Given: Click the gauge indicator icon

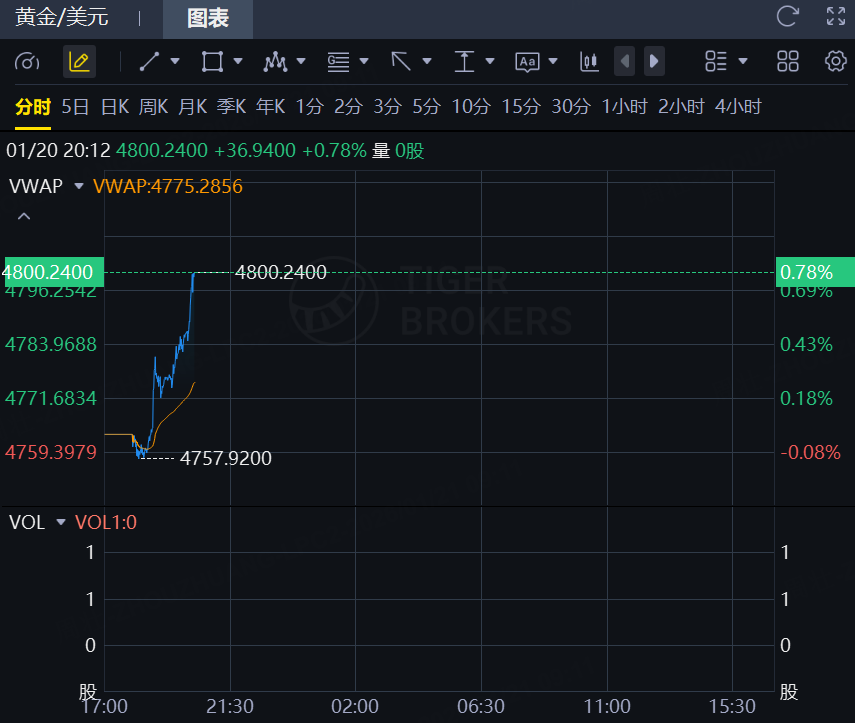Looking at the screenshot, I should coord(27,62).
